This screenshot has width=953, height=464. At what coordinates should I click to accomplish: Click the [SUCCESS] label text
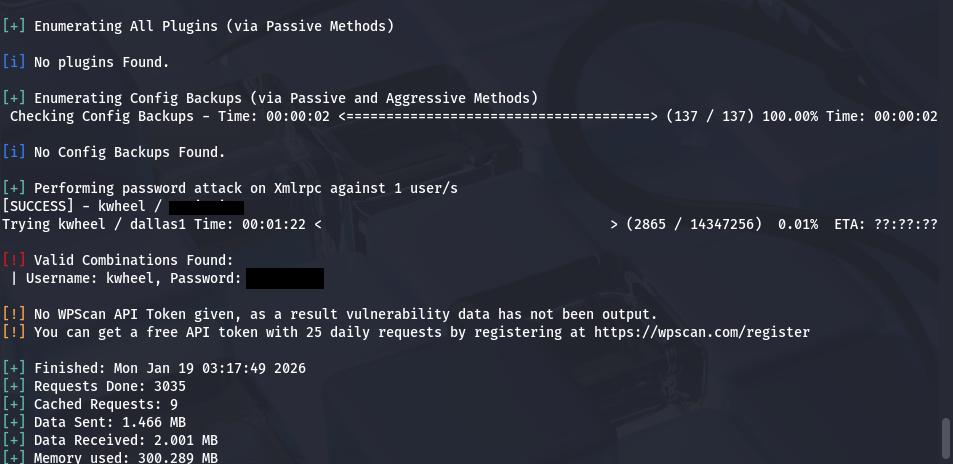click(x=38, y=206)
